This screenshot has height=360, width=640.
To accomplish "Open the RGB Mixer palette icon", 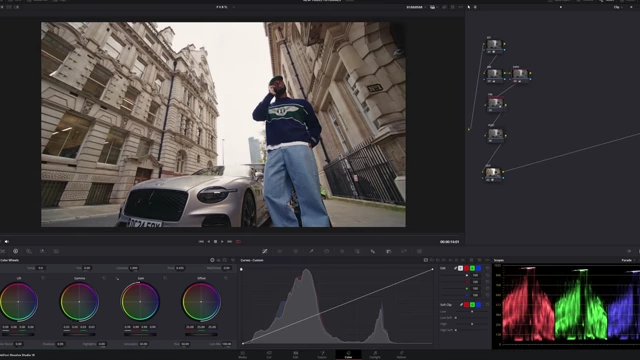I will tap(42, 251).
